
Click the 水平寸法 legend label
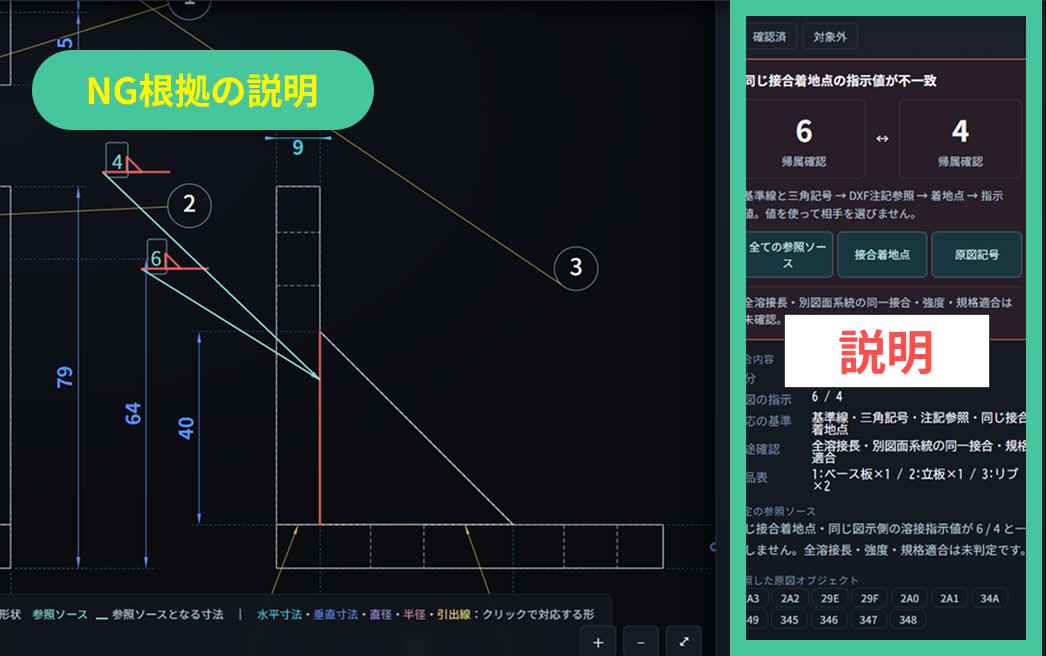pos(279,614)
